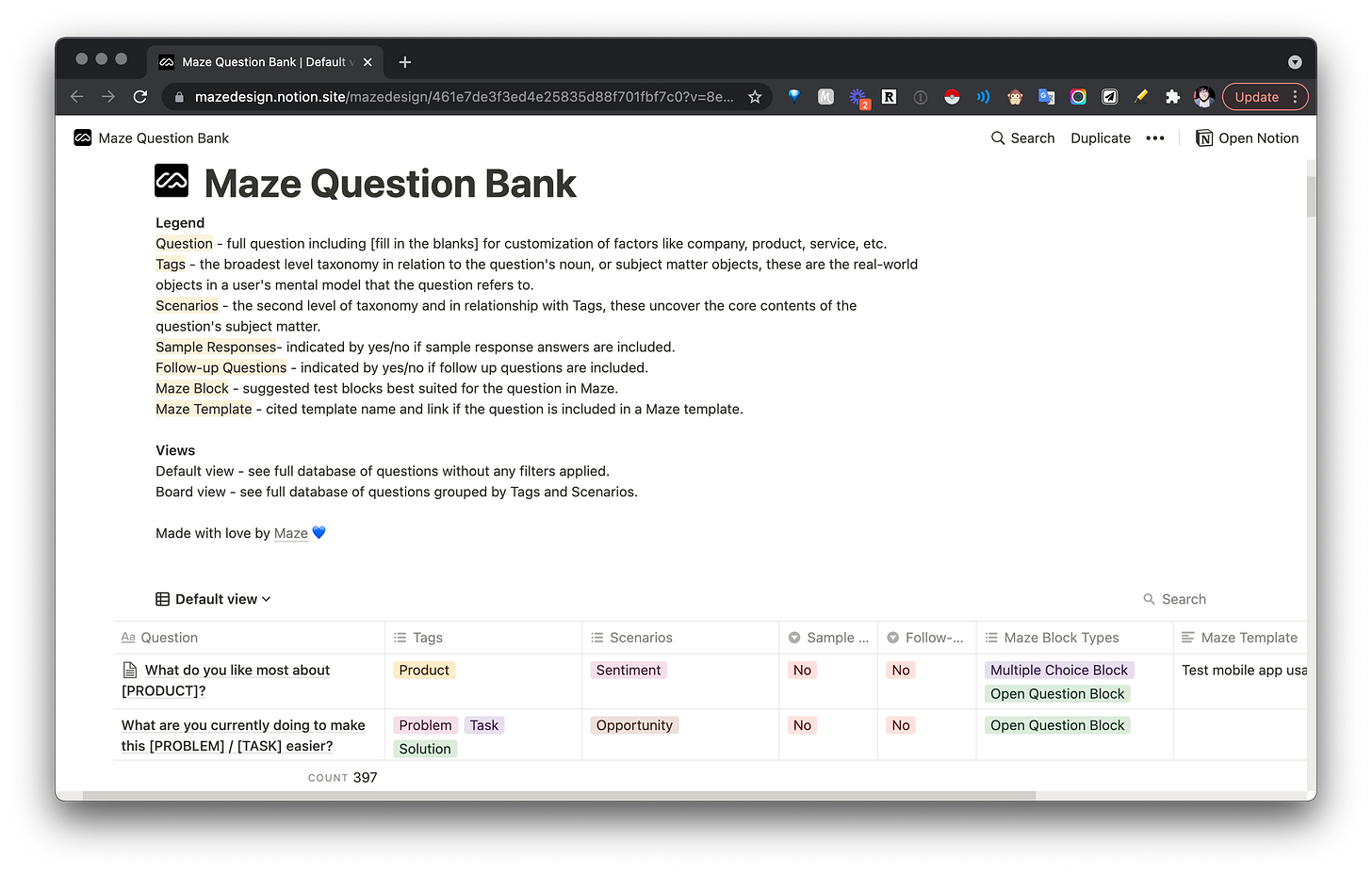This screenshot has width=1372, height=874.
Task: Open purple sunburst extension with badge 2
Action: point(858,98)
